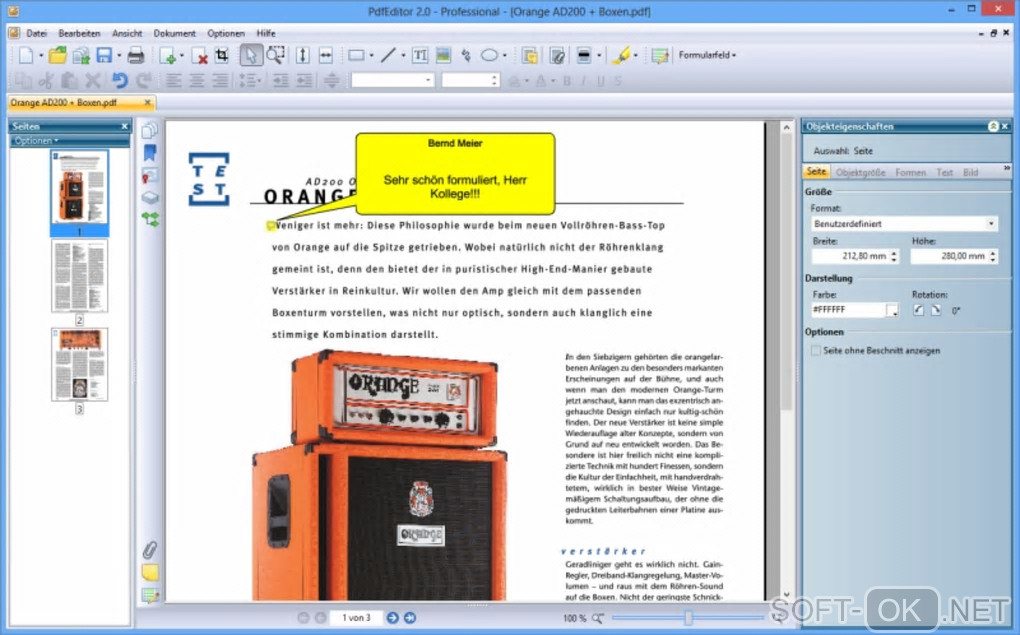Select the line drawing tool
1020x635 pixels.
pos(388,55)
